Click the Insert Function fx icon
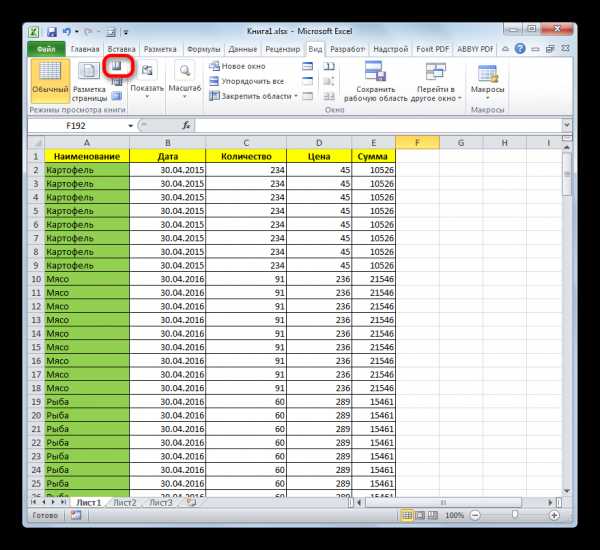 [x=186, y=126]
